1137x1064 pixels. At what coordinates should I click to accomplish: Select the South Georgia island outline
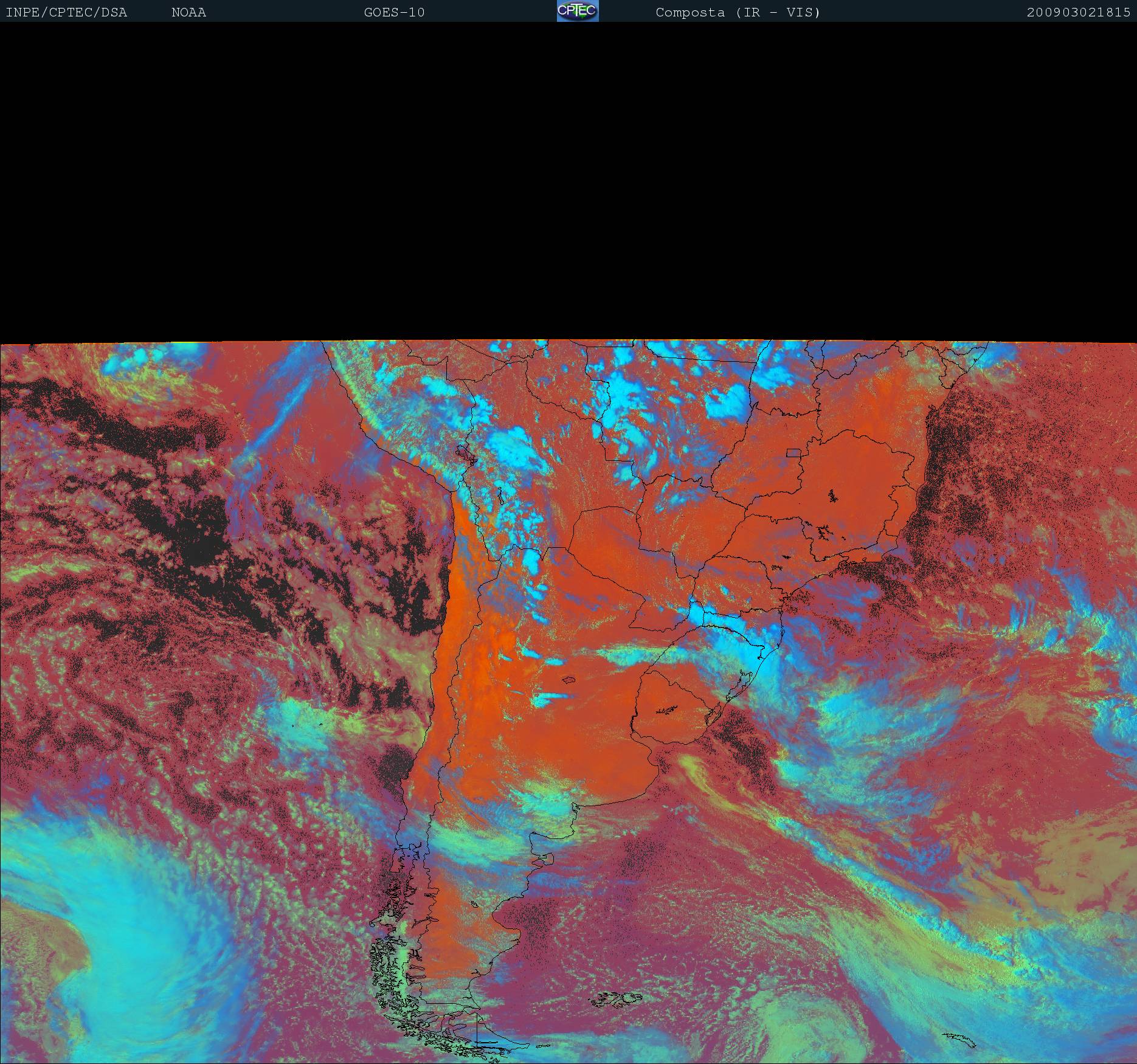[x=959, y=1041]
